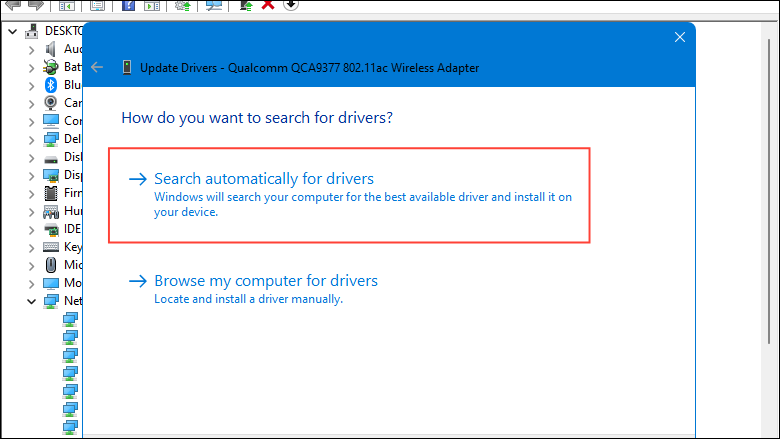Click the blue Help question mark icon
The image size is (780, 439).
128,6
